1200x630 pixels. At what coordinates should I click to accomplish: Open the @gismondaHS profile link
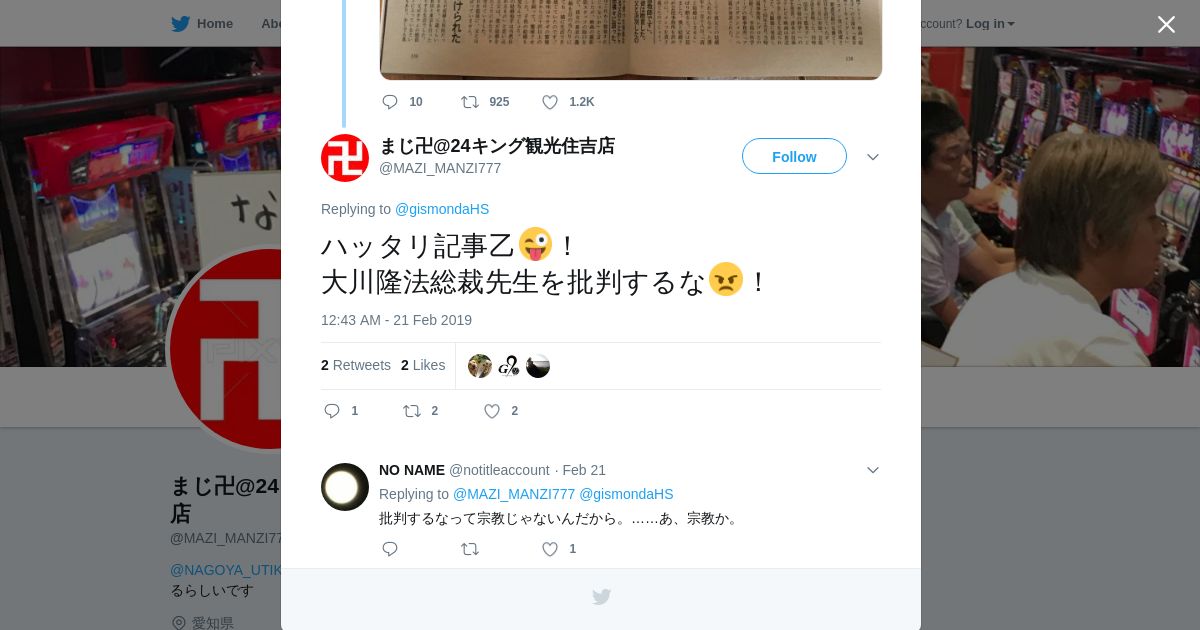442,209
